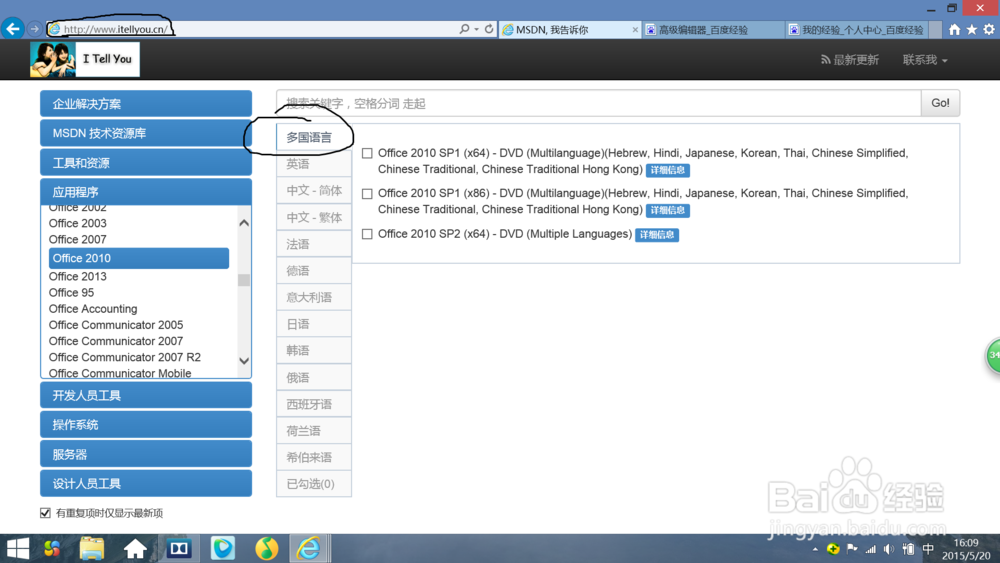The height and width of the screenshot is (563, 1000).
Task: Select Office 2013 in the list
Action: [x=78, y=277]
